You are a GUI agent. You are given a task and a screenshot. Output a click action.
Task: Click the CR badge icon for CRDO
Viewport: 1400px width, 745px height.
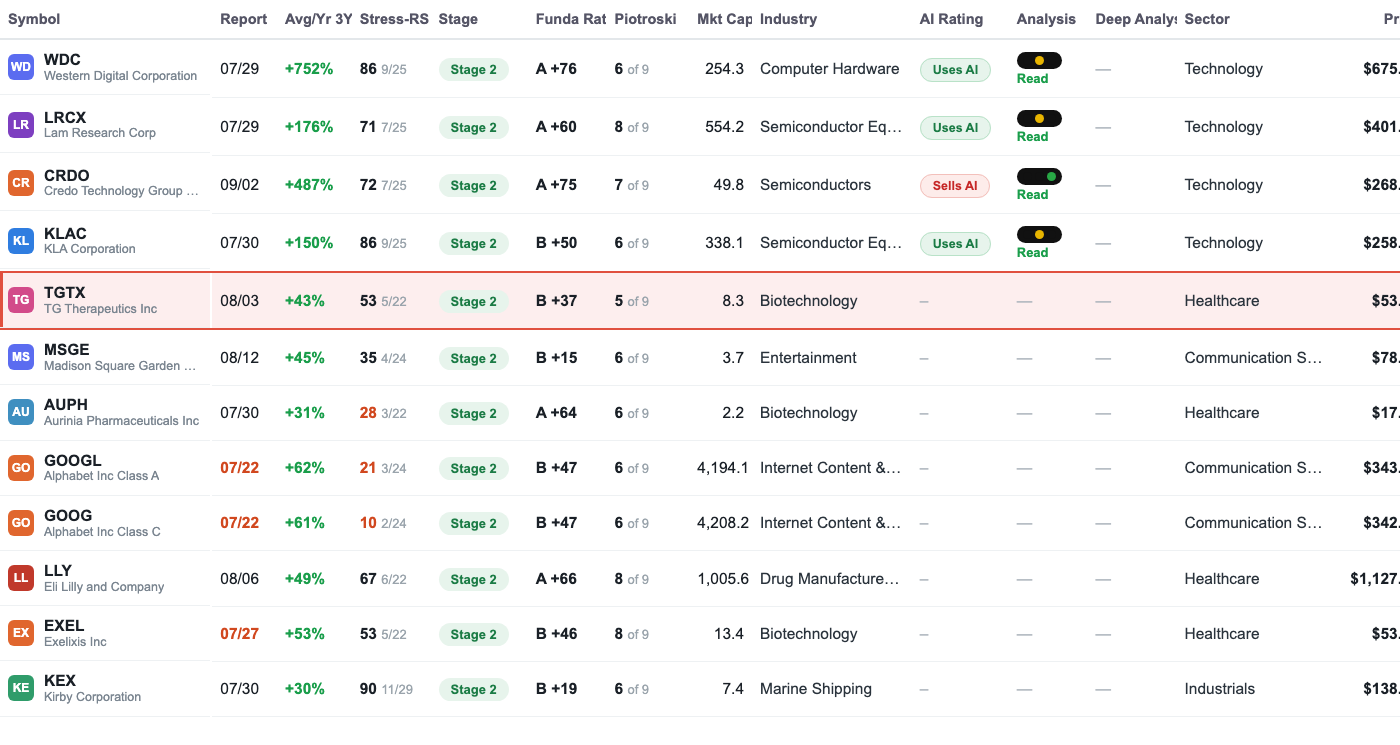coord(20,183)
